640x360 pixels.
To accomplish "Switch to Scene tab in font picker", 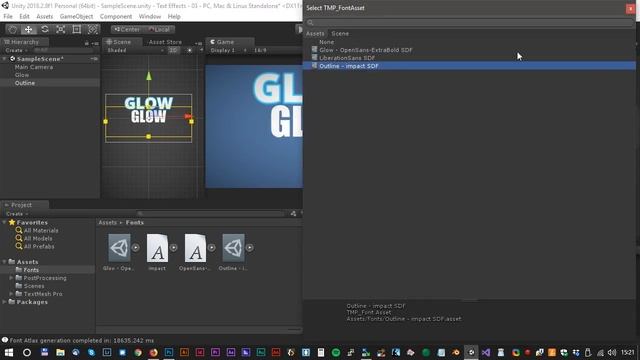I will (340, 34).
